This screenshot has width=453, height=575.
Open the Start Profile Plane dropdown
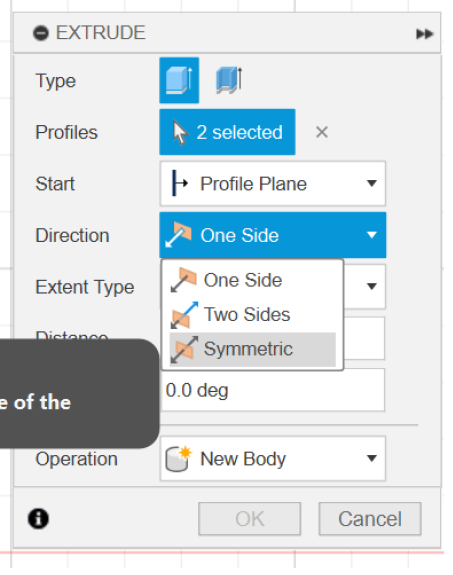coord(273,183)
